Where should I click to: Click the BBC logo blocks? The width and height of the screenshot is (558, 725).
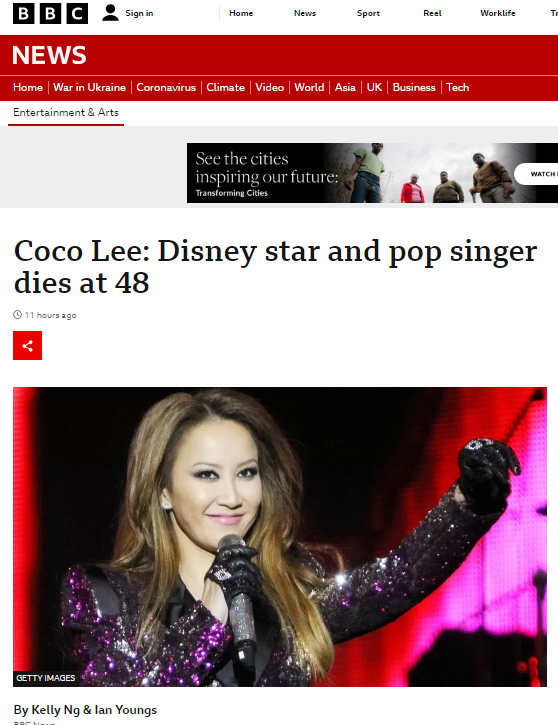[x=50, y=13]
